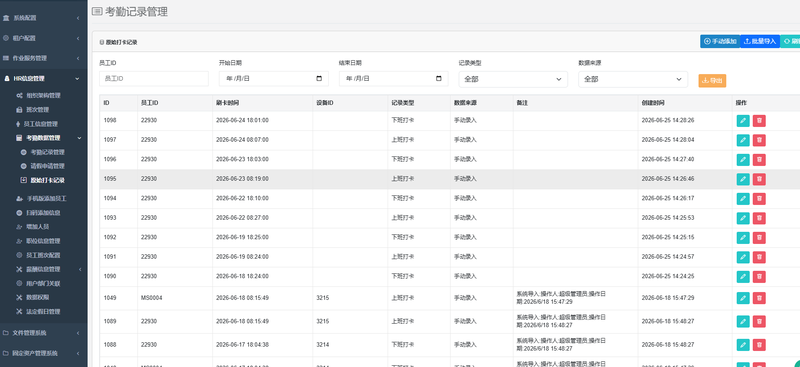Focus the 员工ID filter input

click(x=154, y=79)
